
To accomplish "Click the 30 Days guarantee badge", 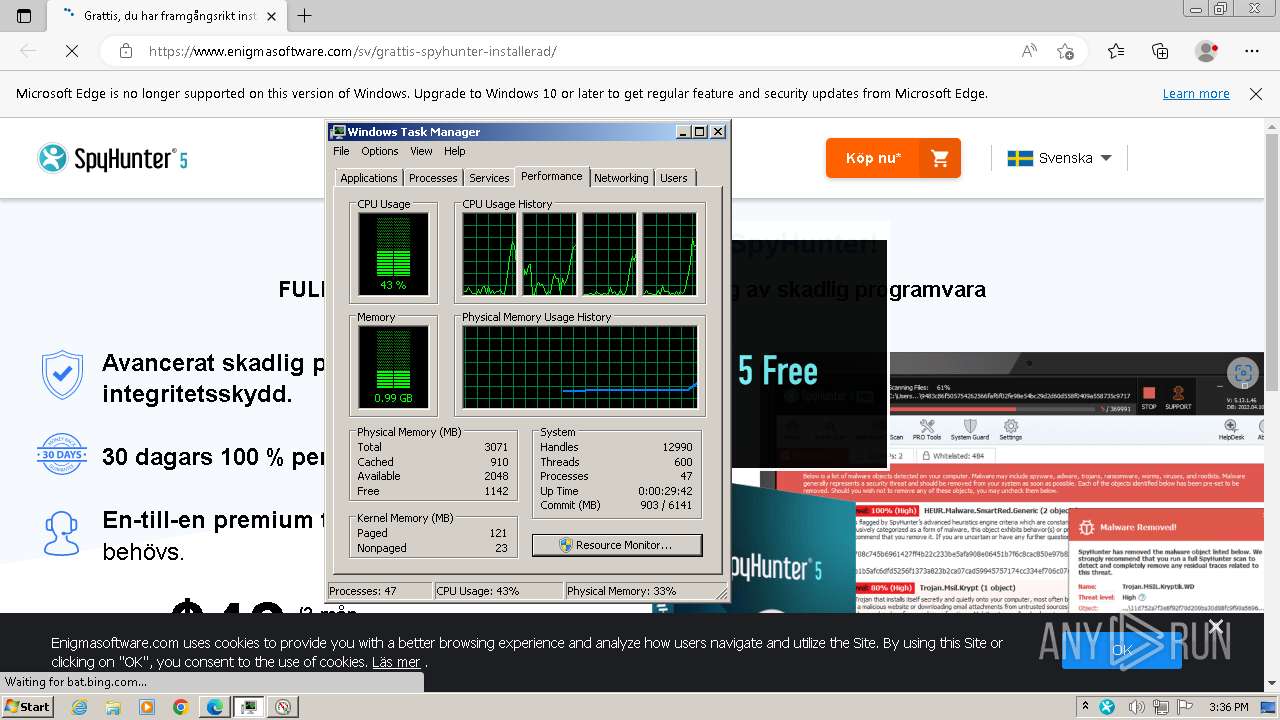I will [62, 454].
